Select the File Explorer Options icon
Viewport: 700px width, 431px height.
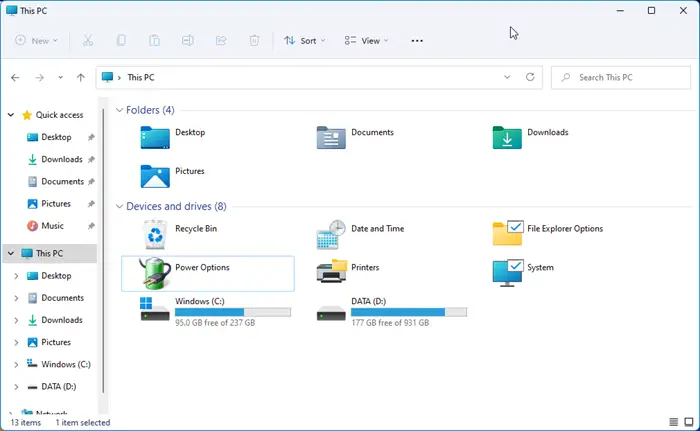508,233
